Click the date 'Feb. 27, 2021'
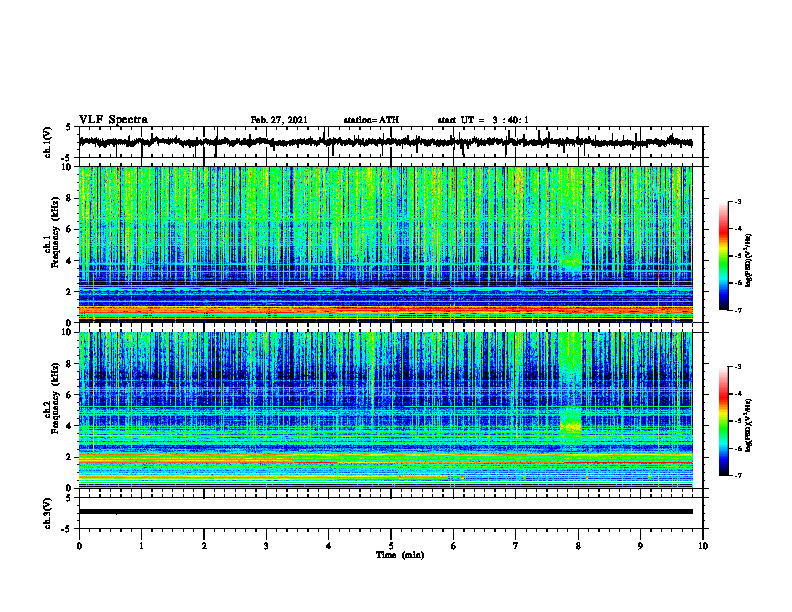This screenshot has width=792, height=612. [279, 120]
